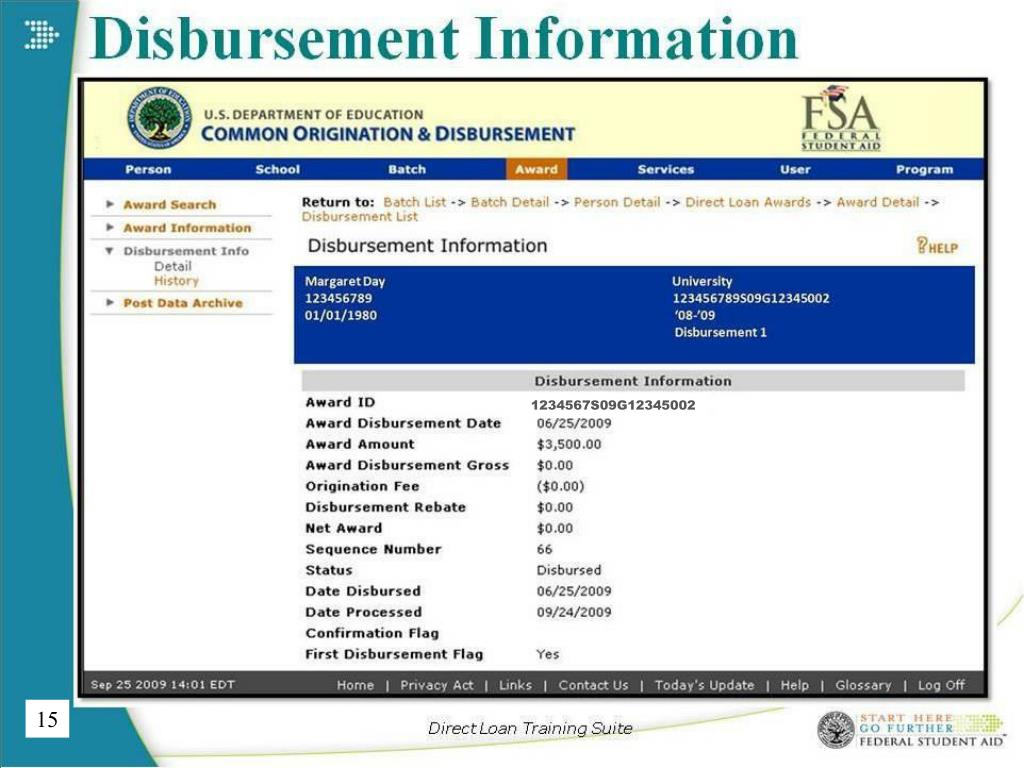Screen dimensions: 1024x768
Task: Open the School tab
Action: tap(278, 169)
